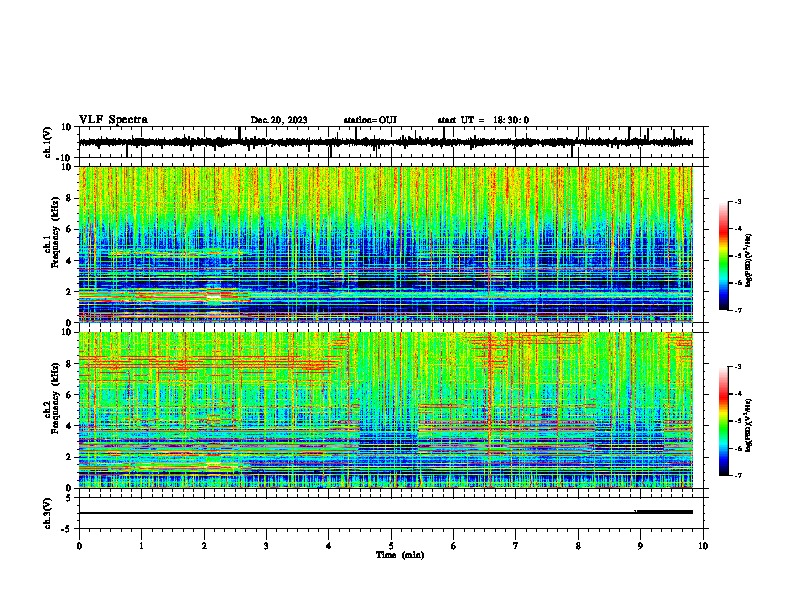Viewport: 792px width, 612px height.
Task: Click the ch.3 voltage trace line
Action: coord(385,513)
